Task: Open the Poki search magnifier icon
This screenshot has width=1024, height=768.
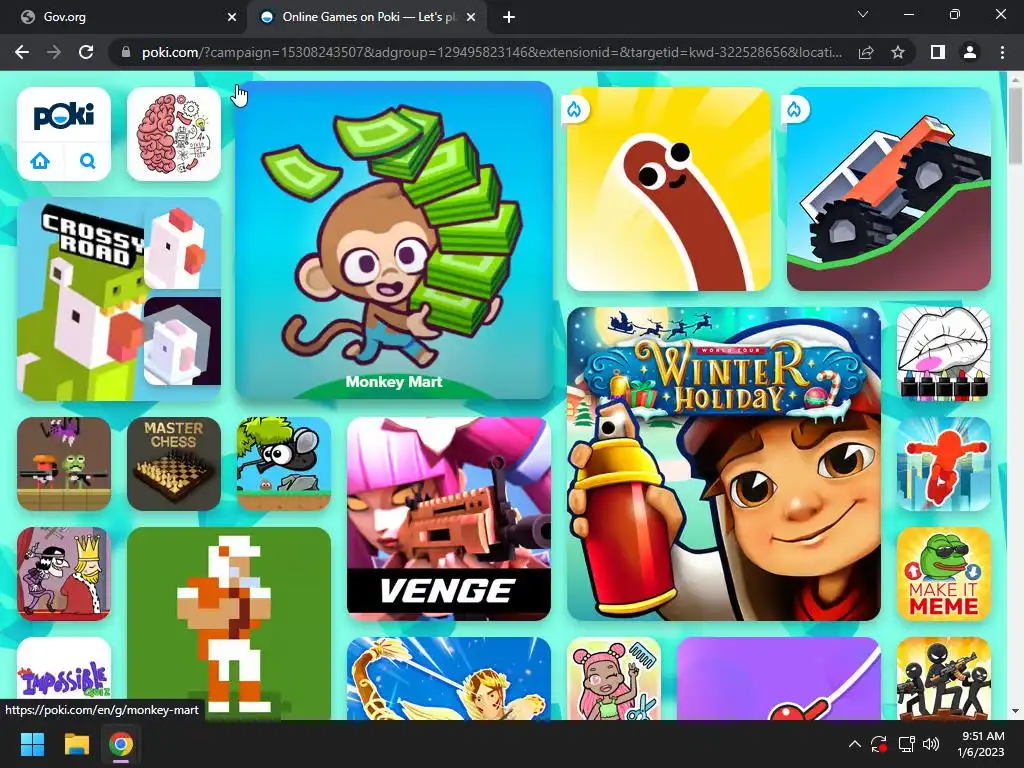Action: [88, 160]
